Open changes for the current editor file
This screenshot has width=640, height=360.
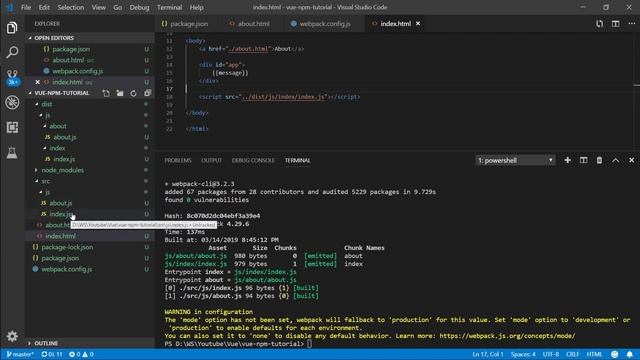[599, 24]
